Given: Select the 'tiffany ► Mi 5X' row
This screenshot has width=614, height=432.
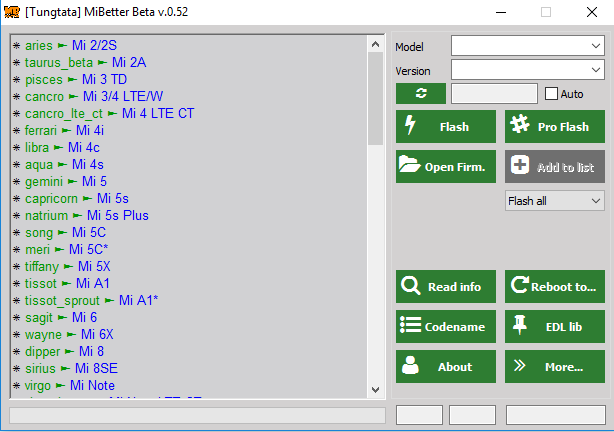Looking at the screenshot, I should tap(189, 267).
